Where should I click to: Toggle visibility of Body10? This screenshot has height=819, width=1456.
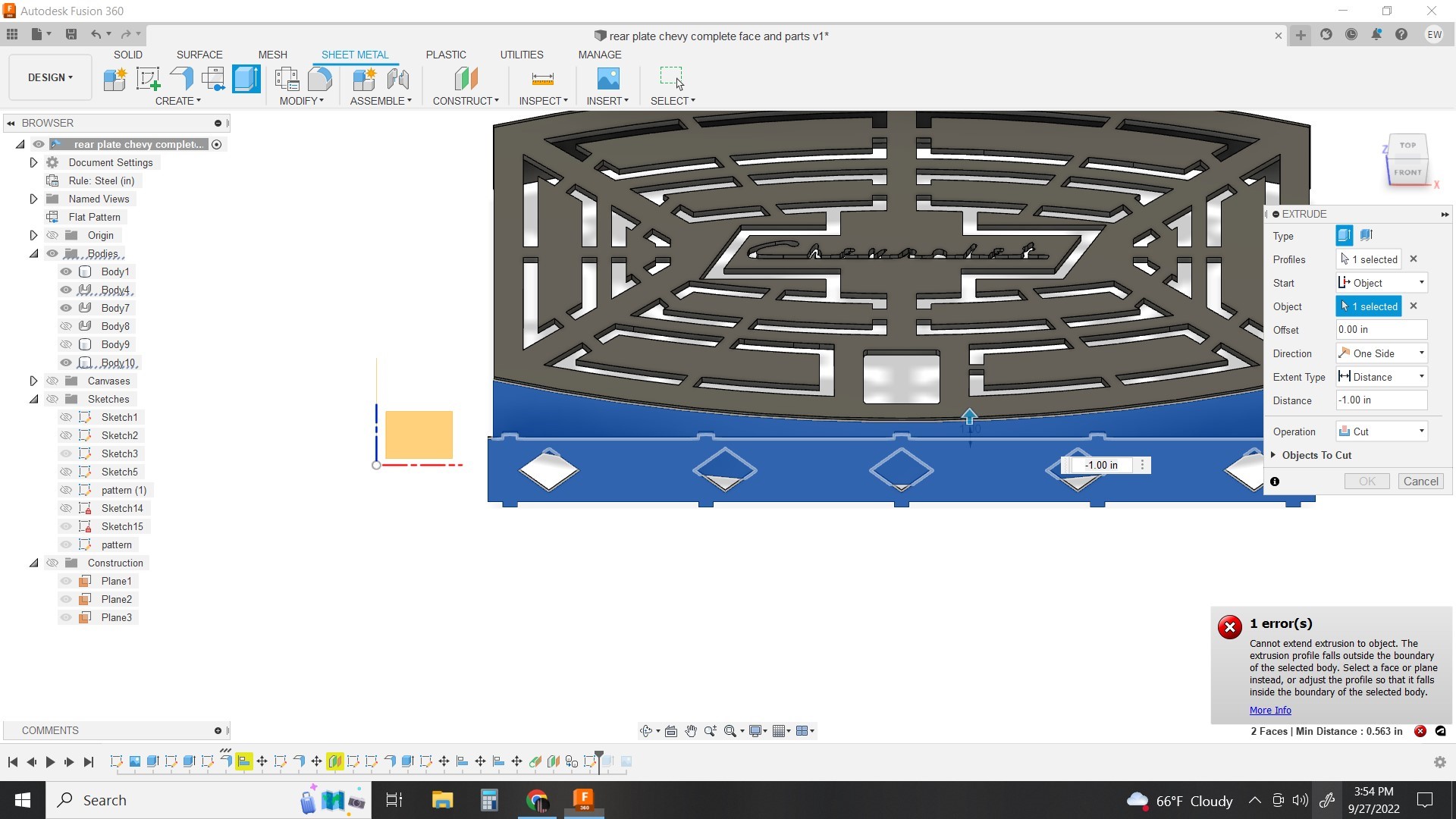click(x=66, y=362)
